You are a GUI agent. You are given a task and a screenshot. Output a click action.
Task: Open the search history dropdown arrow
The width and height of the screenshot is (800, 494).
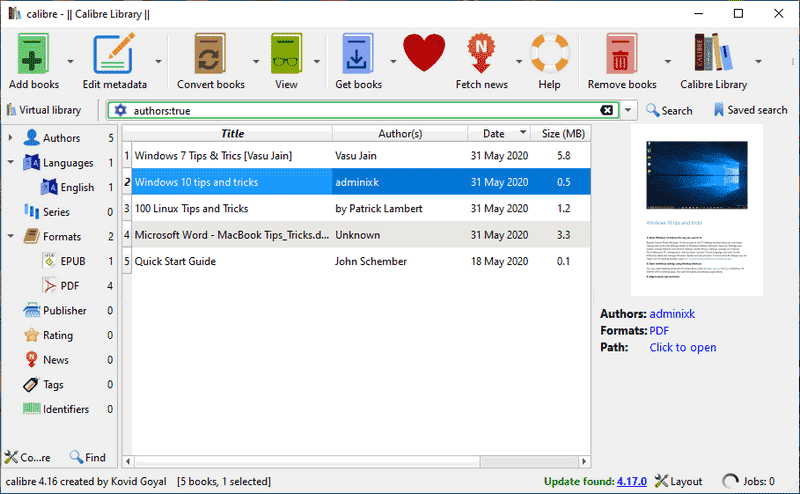pyautogui.click(x=628, y=110)
